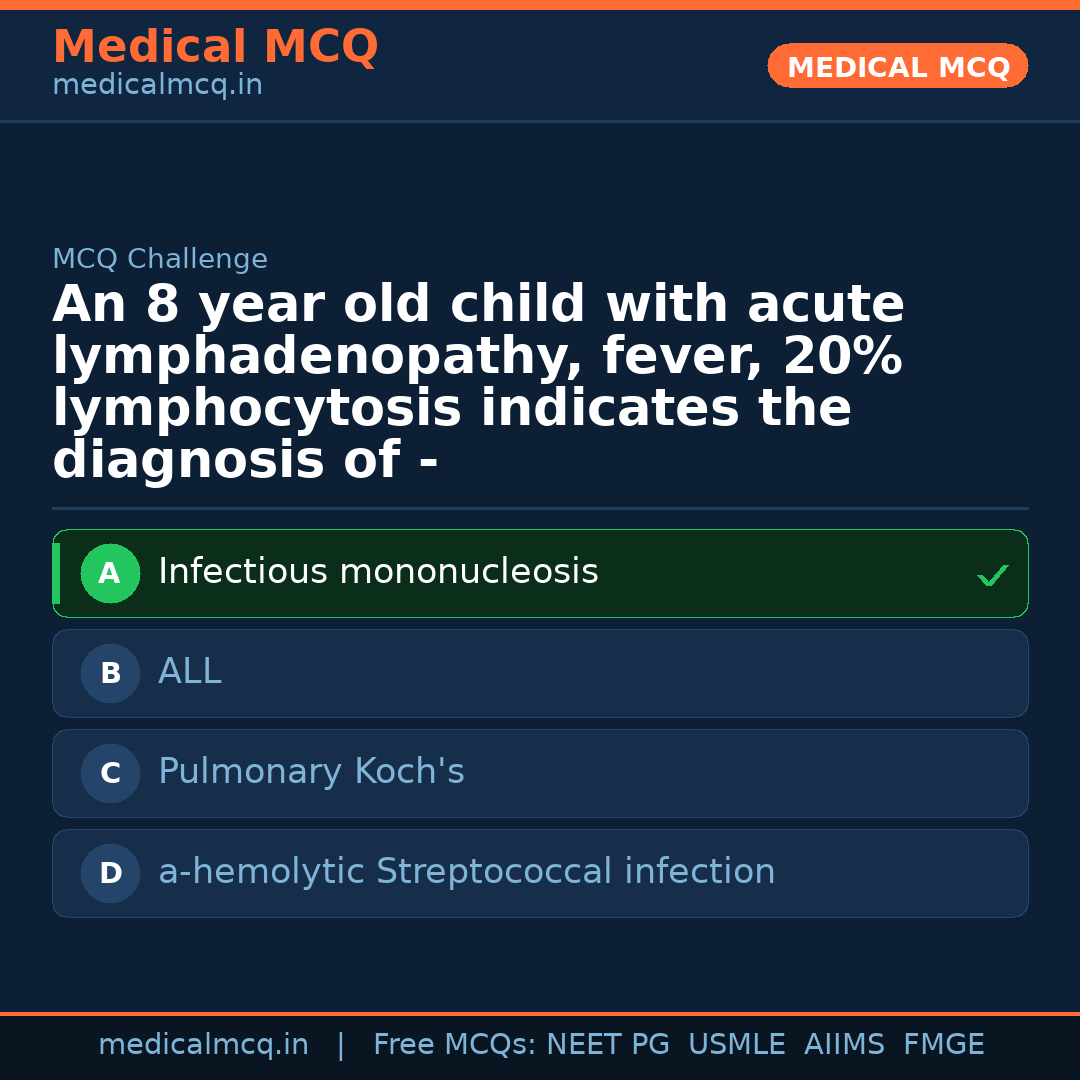The image size is (1080, 1080).
Task: Select option A Infectious mononucleosis
Action: [x=540, y=573]
